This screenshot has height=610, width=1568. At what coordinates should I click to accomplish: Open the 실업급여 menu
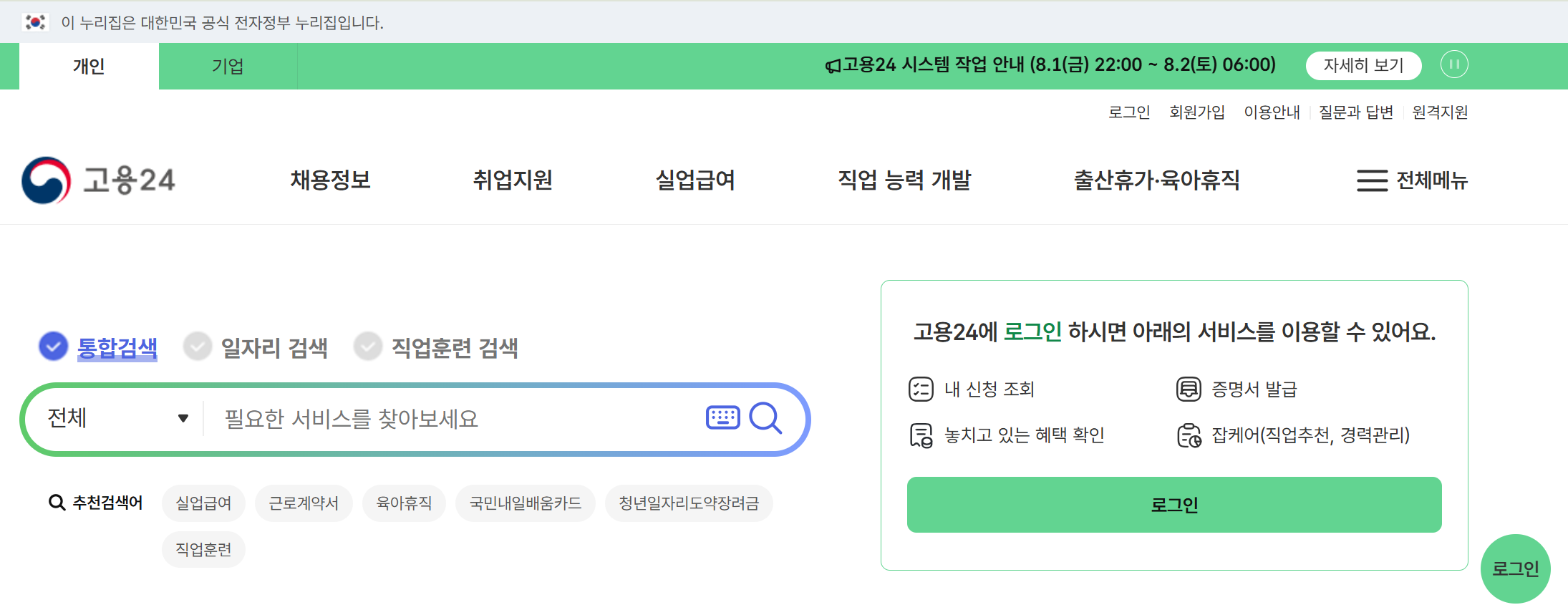pyautogui.click(x=695, y=181)
